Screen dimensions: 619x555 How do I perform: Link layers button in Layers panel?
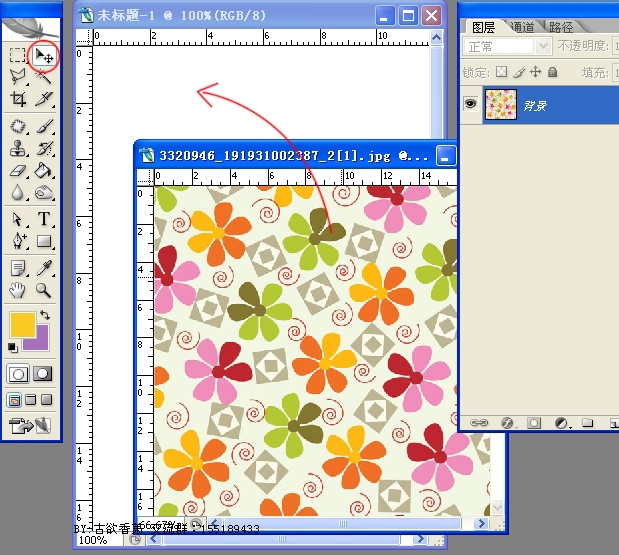pyautogui.click(x=479, y=423)
